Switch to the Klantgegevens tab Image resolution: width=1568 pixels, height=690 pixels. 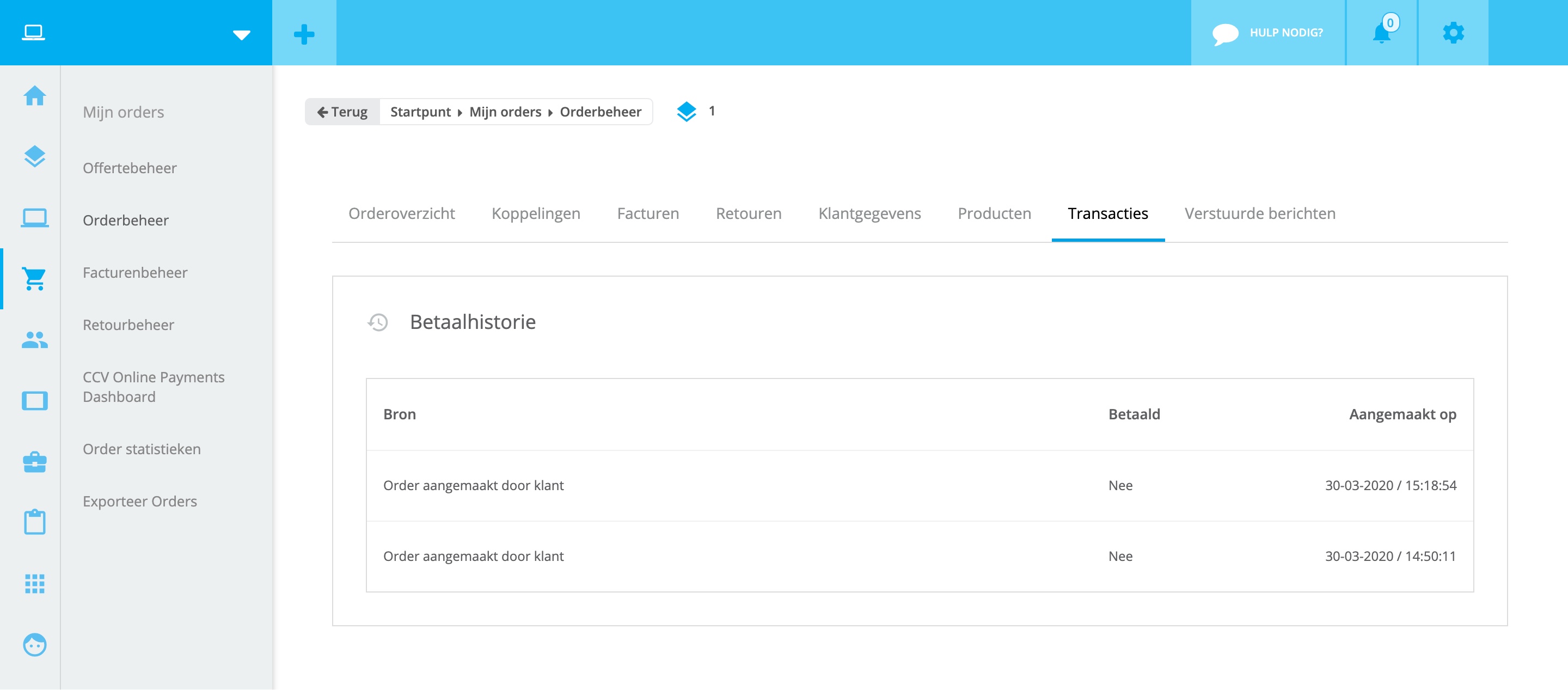click(x=870, y=214)
